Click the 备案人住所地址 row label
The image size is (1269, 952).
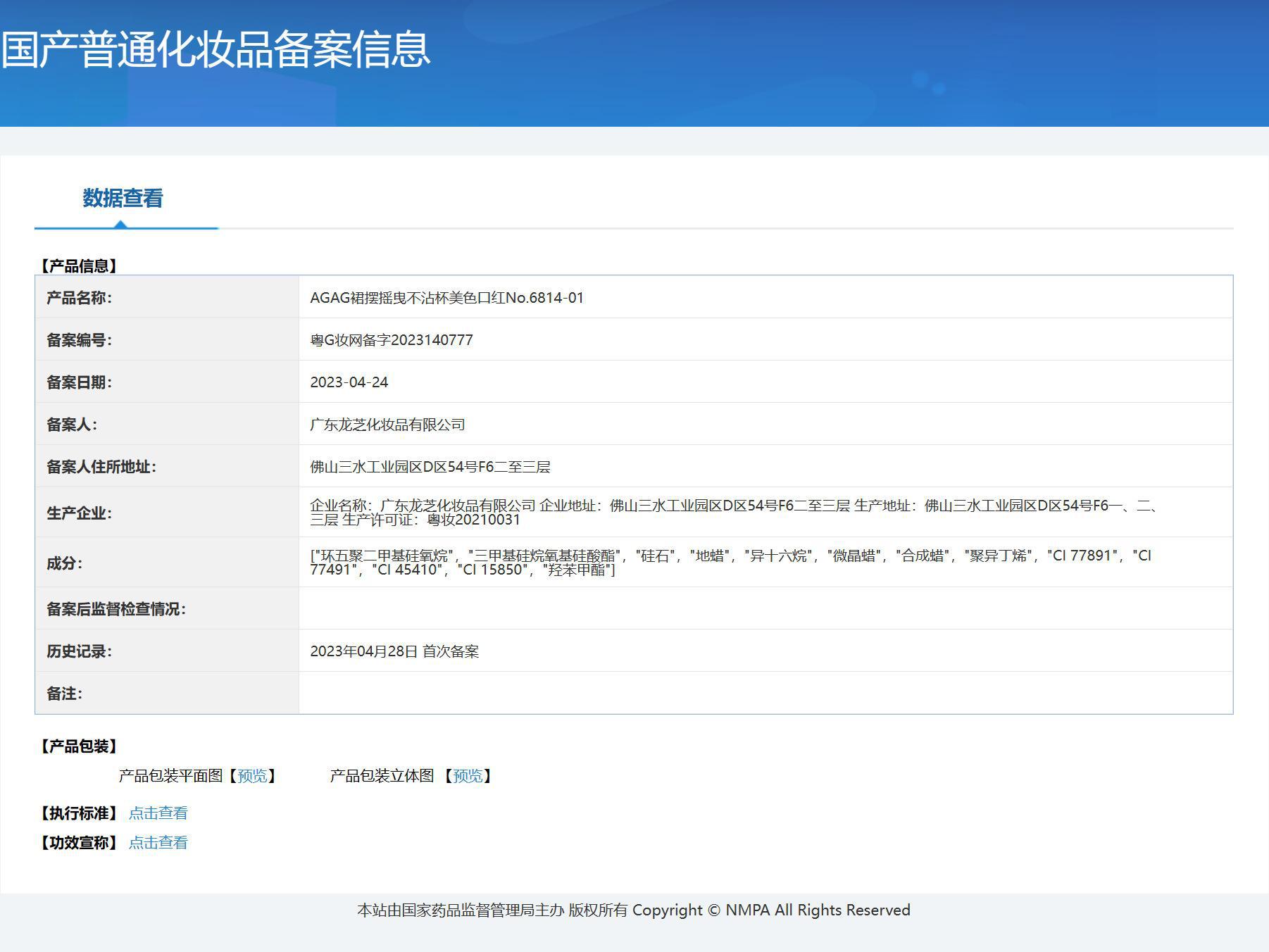(101, 467)
